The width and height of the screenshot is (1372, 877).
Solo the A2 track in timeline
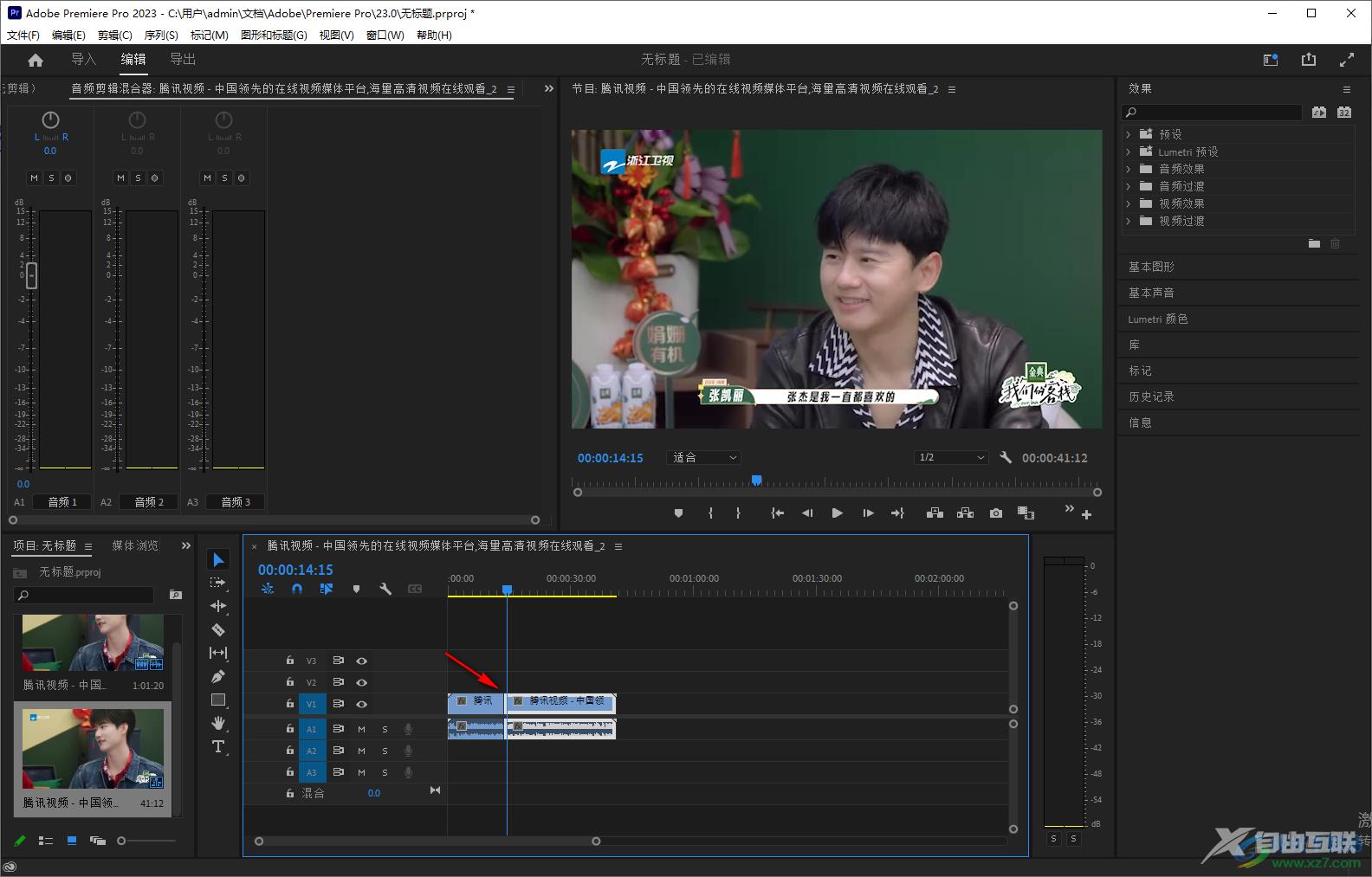(x=385, y=751)
